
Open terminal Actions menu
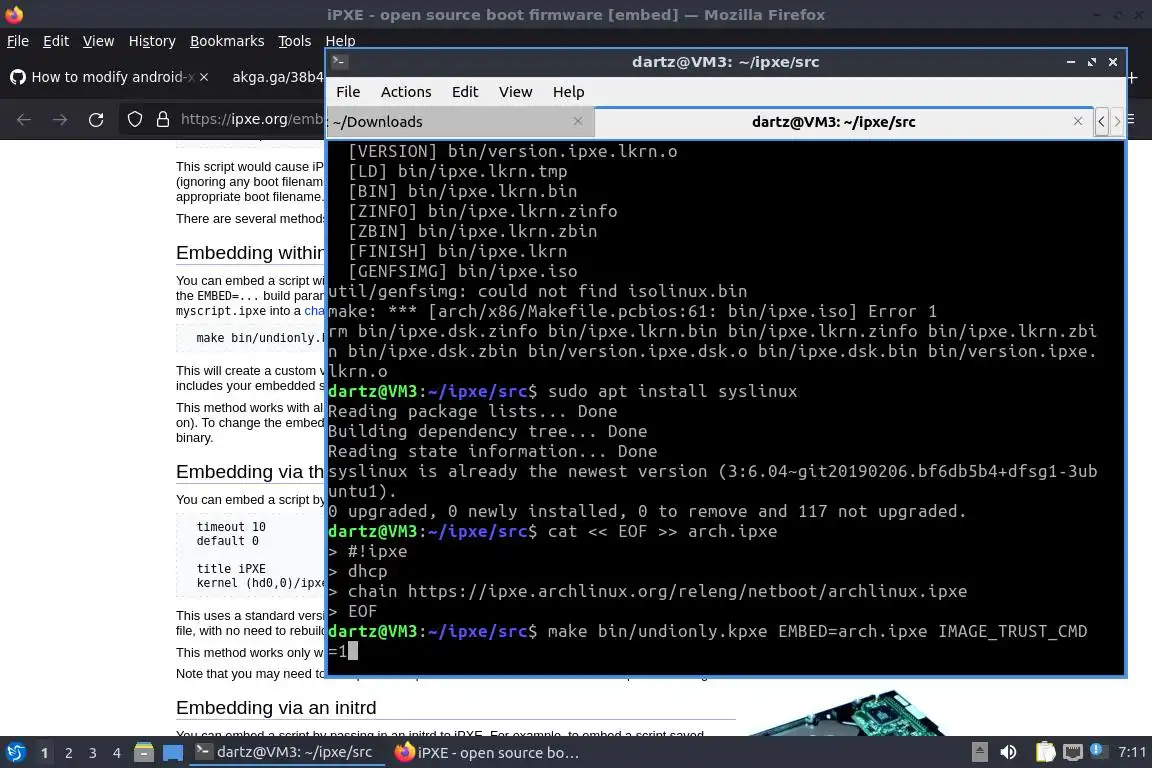pyautogui.click(x=406, y=92)
